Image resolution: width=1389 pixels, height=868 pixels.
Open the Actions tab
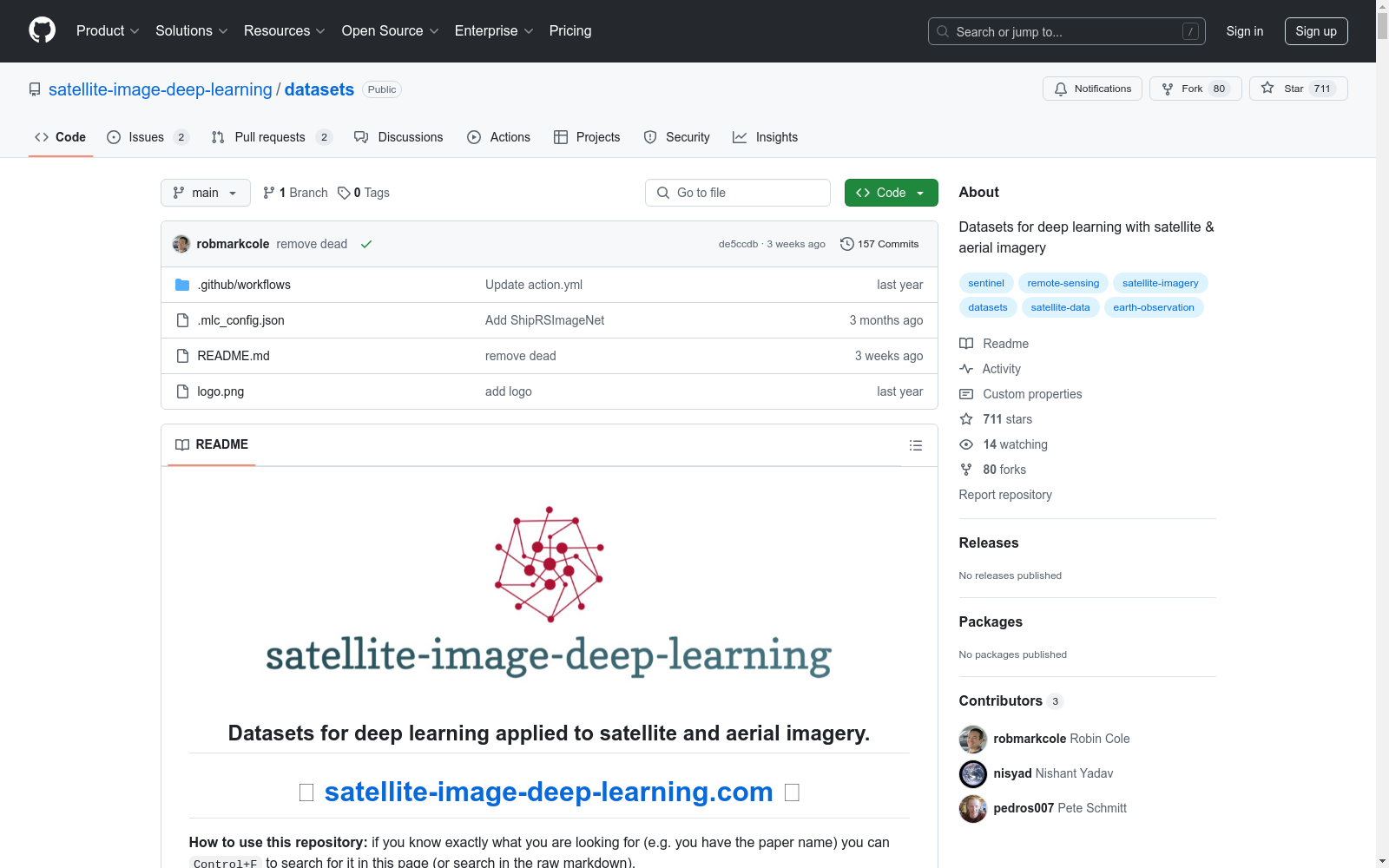tap(498, 137)
